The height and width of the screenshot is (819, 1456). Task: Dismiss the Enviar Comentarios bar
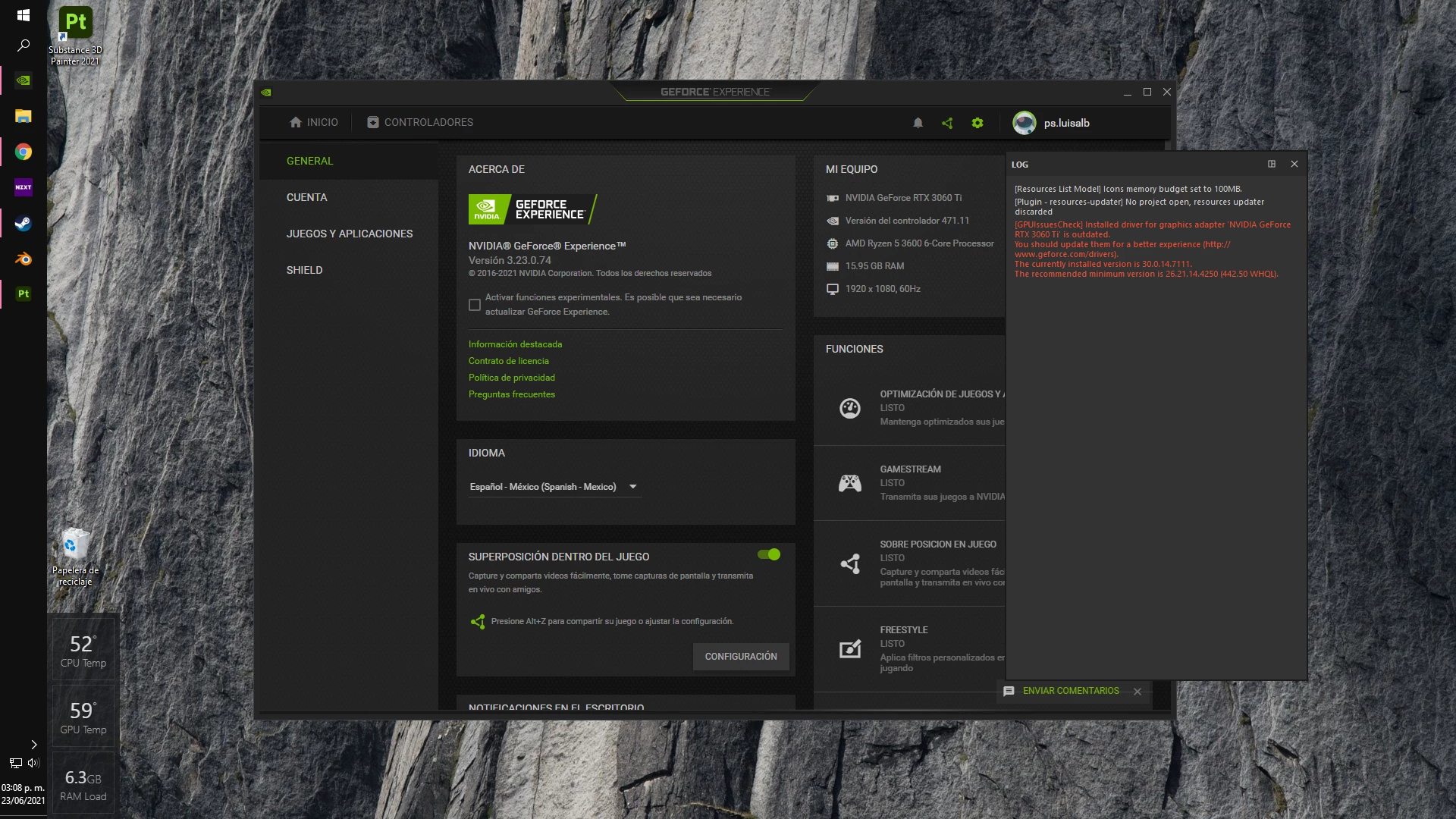[x=1137, y=692]
